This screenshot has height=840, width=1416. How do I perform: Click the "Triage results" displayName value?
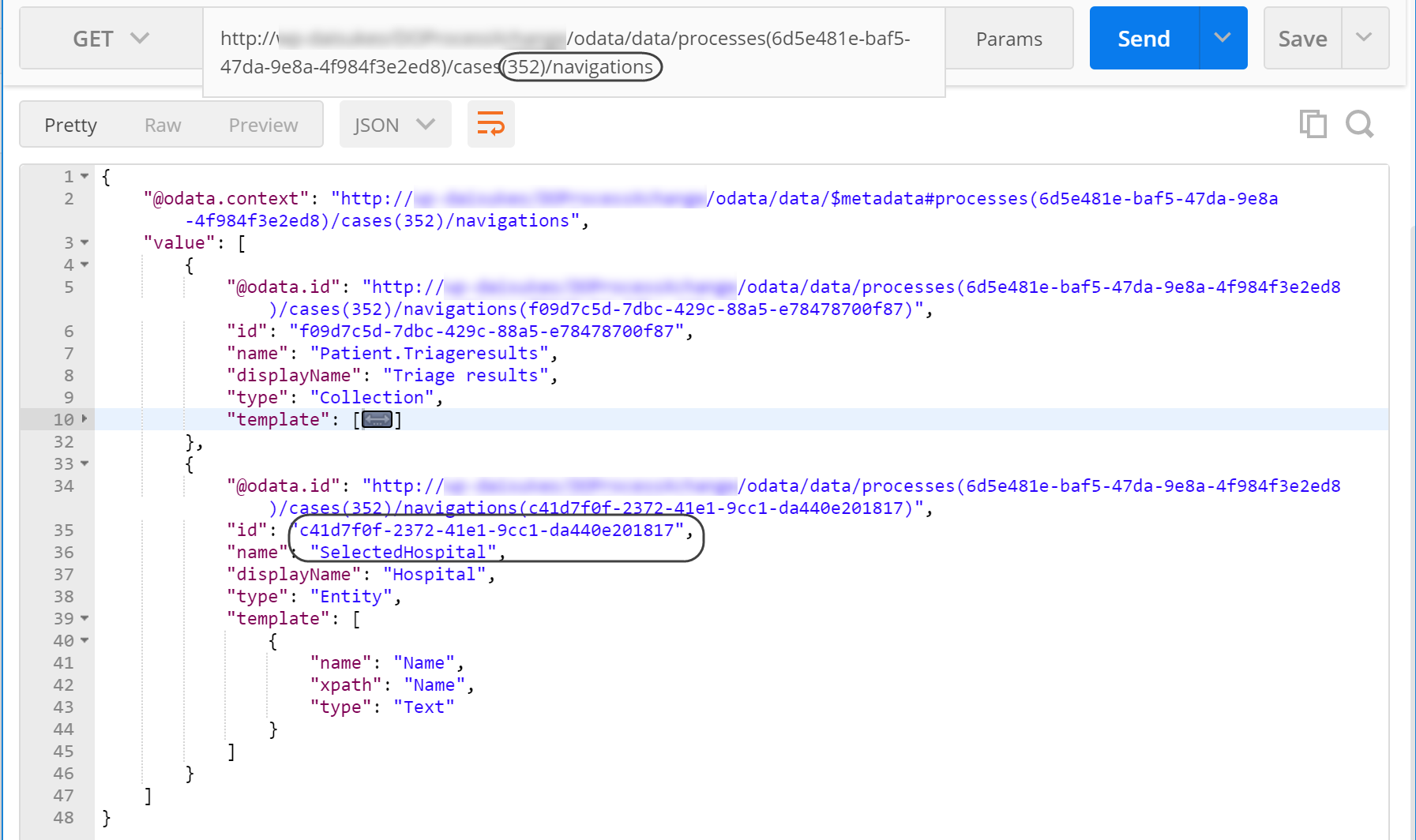point(465,375)
